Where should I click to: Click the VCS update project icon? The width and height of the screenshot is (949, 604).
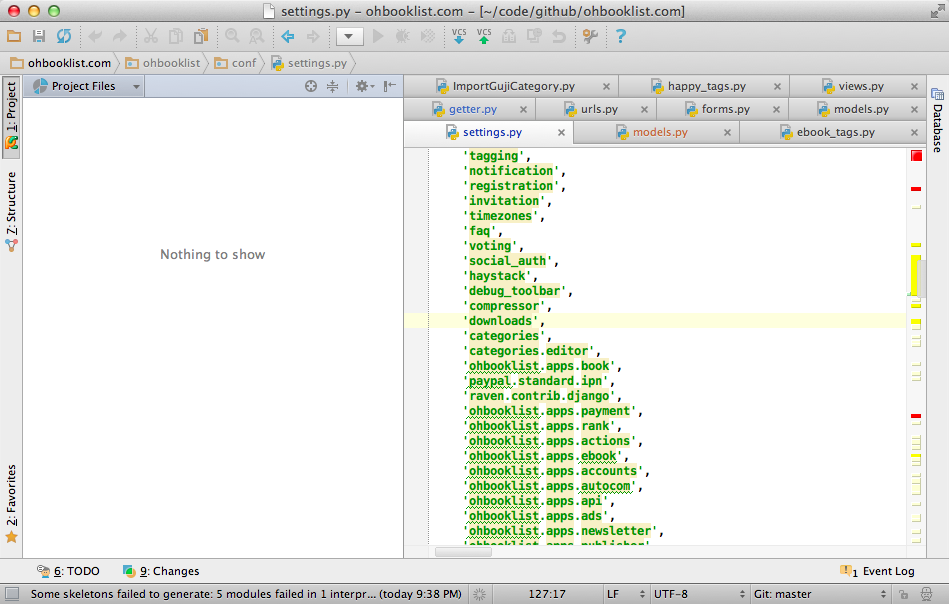[x=459, y=36]
